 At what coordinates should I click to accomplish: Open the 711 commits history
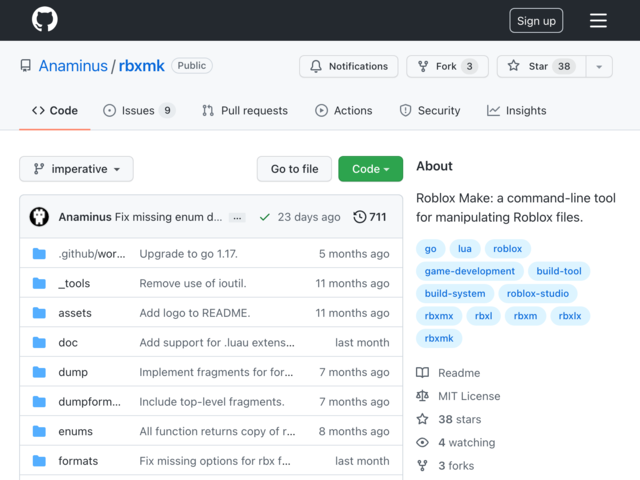pos(370,217)
